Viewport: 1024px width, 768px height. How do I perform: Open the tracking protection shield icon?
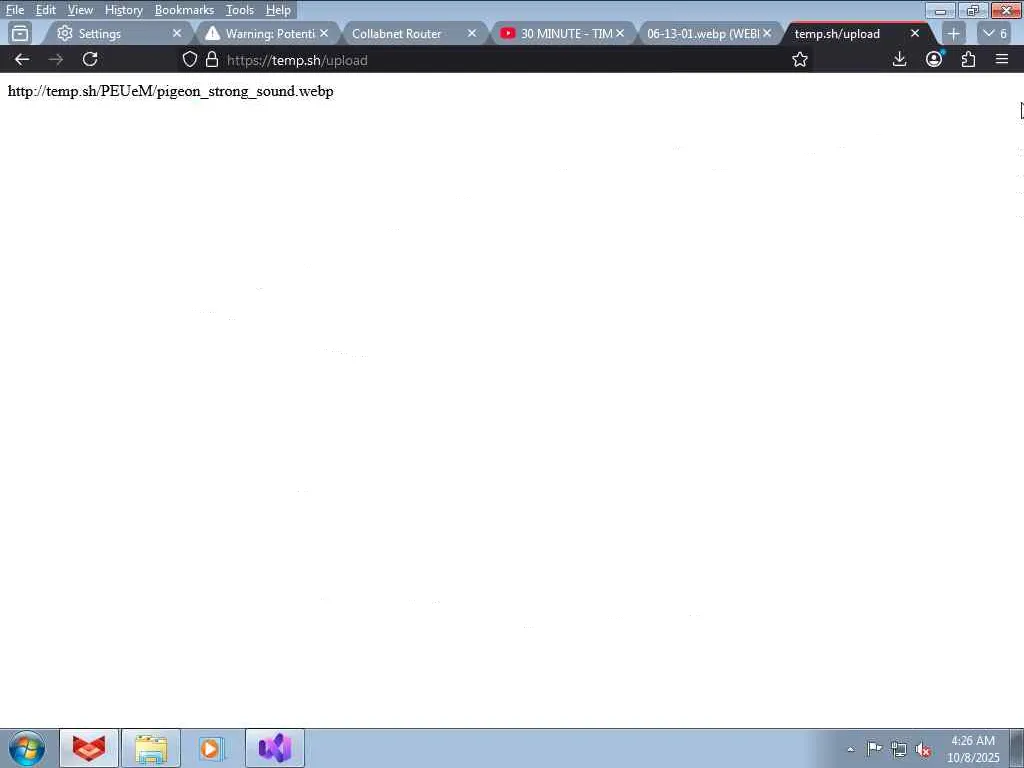(189, 59)
